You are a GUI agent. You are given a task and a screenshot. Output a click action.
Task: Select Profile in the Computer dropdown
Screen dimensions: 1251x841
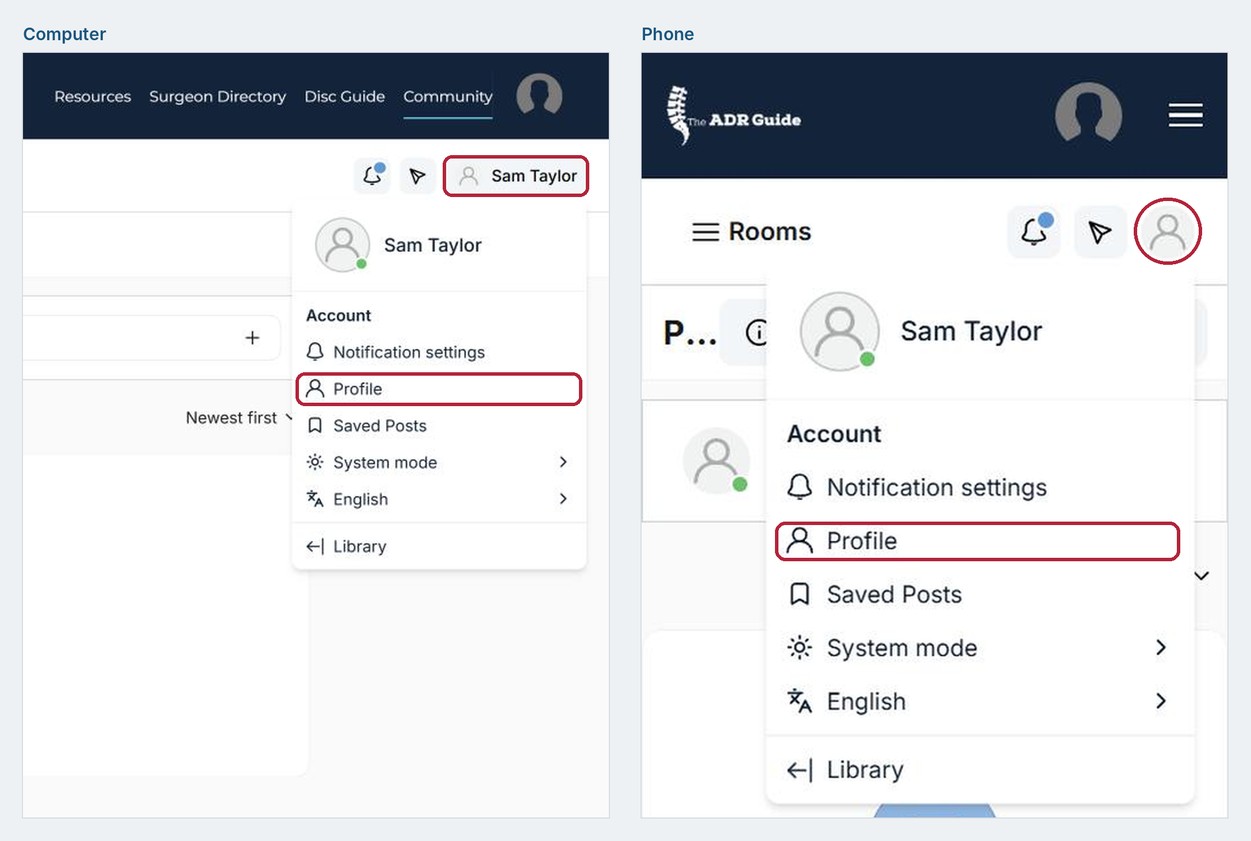point(438,389)
